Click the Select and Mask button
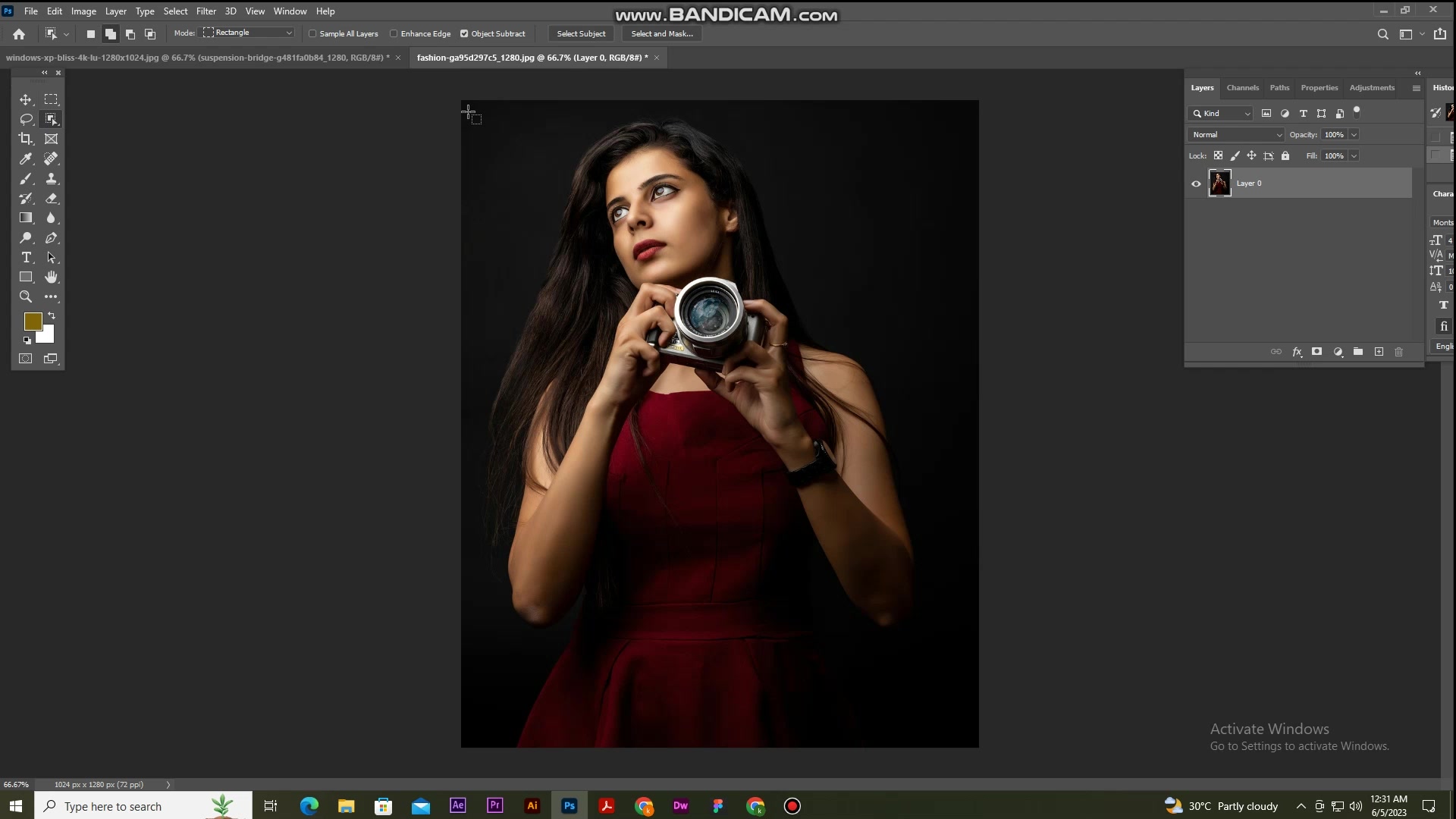Screen dimensions: 1456x819 (x=662, y=33)
